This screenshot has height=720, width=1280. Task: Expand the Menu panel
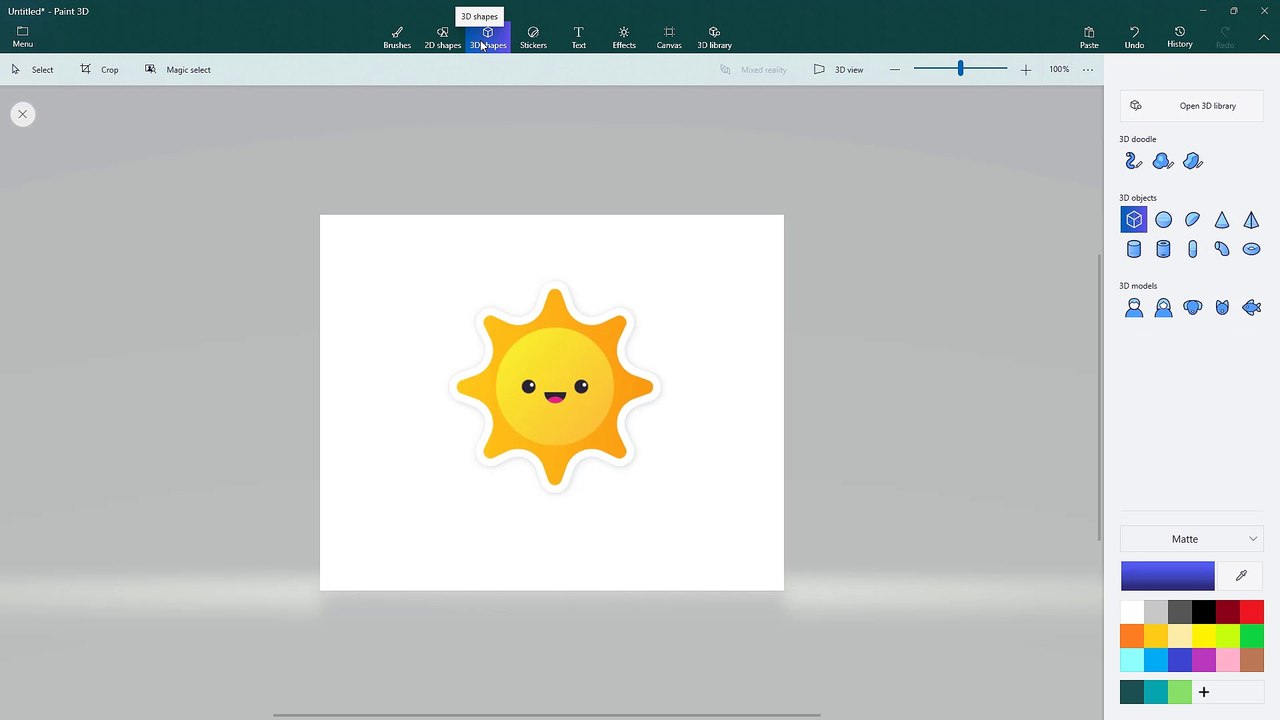(x=22, y=37)
